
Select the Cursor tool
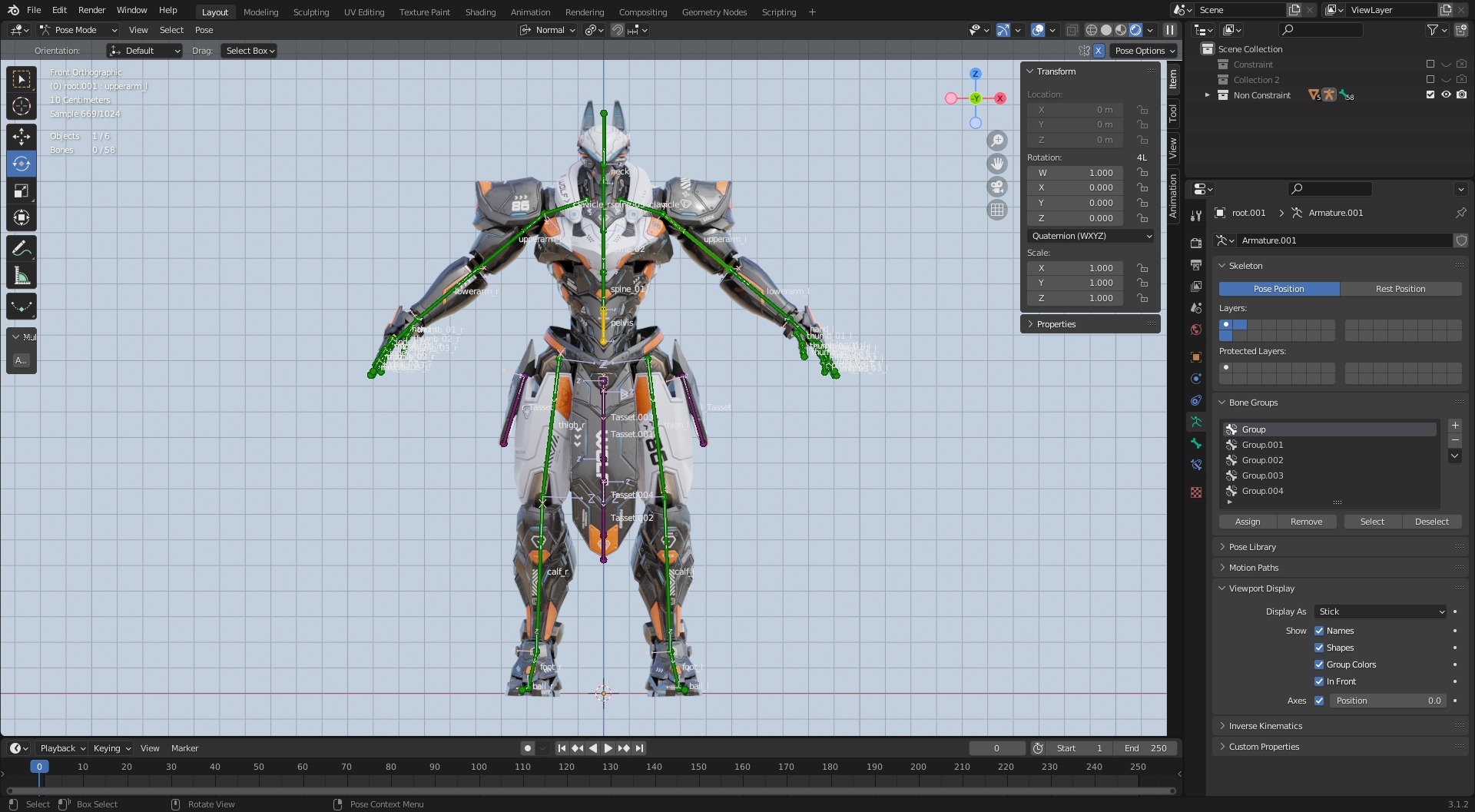click(x=22, y=106)
